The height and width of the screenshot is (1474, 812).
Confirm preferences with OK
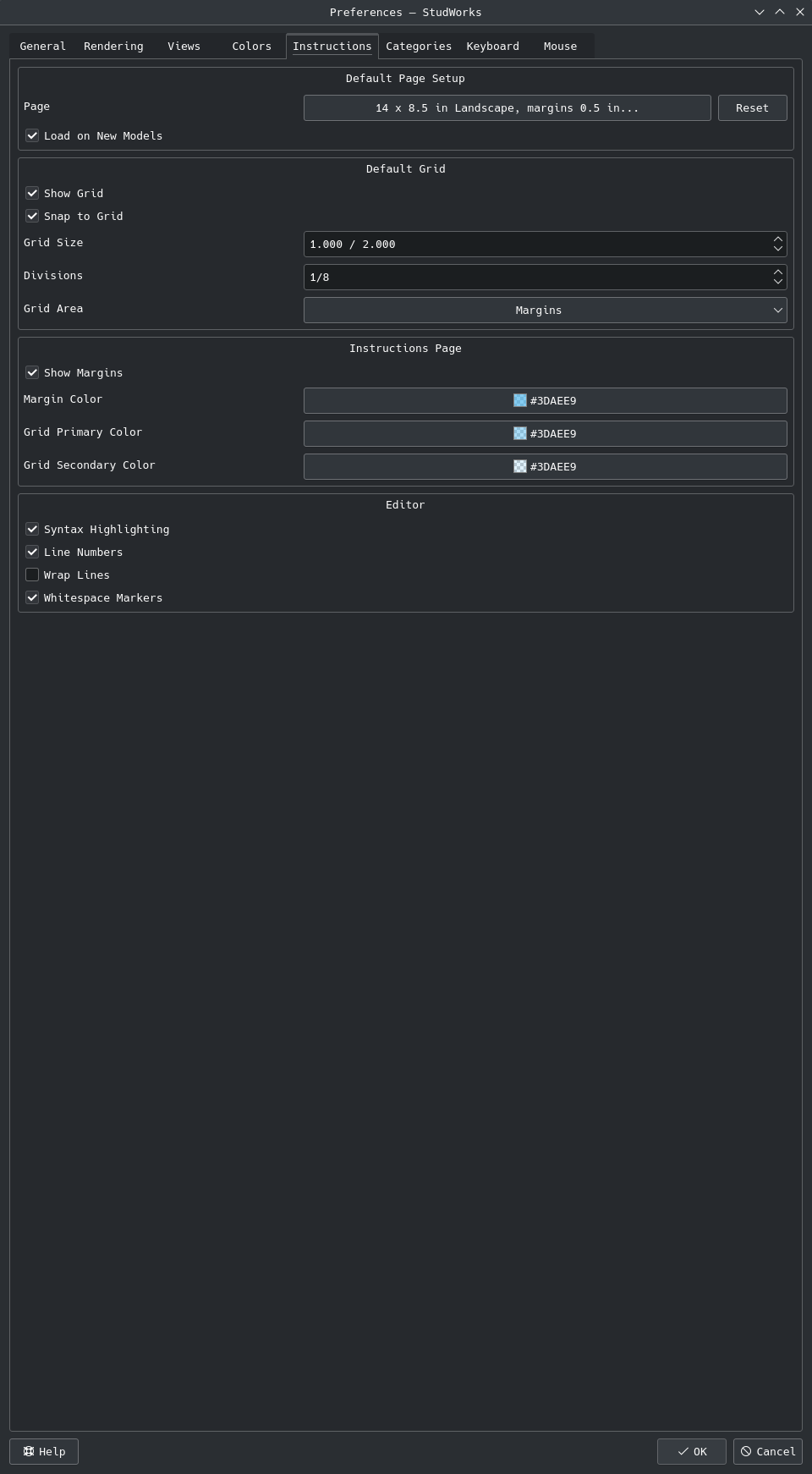[x=692, y=1451]
